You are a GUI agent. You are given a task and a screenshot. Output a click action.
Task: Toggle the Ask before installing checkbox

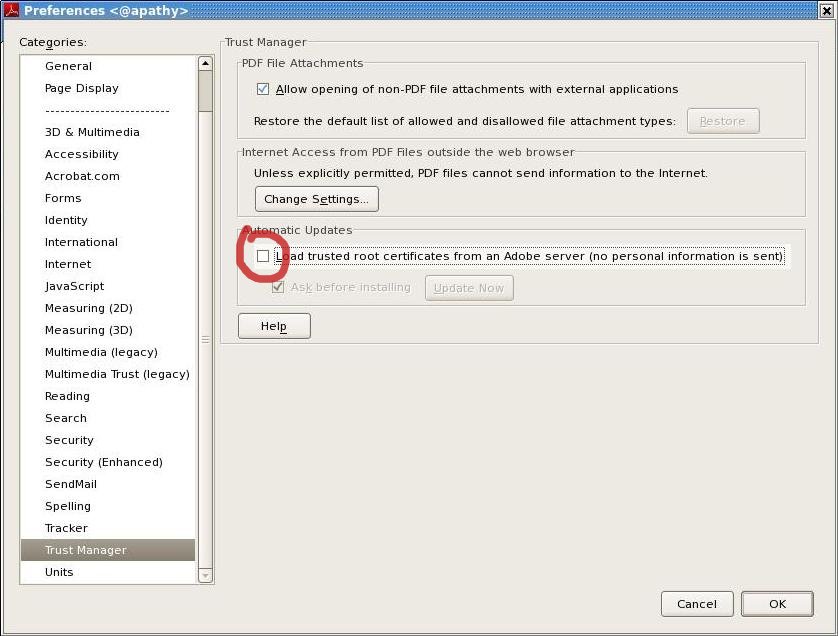coord(279,287)
